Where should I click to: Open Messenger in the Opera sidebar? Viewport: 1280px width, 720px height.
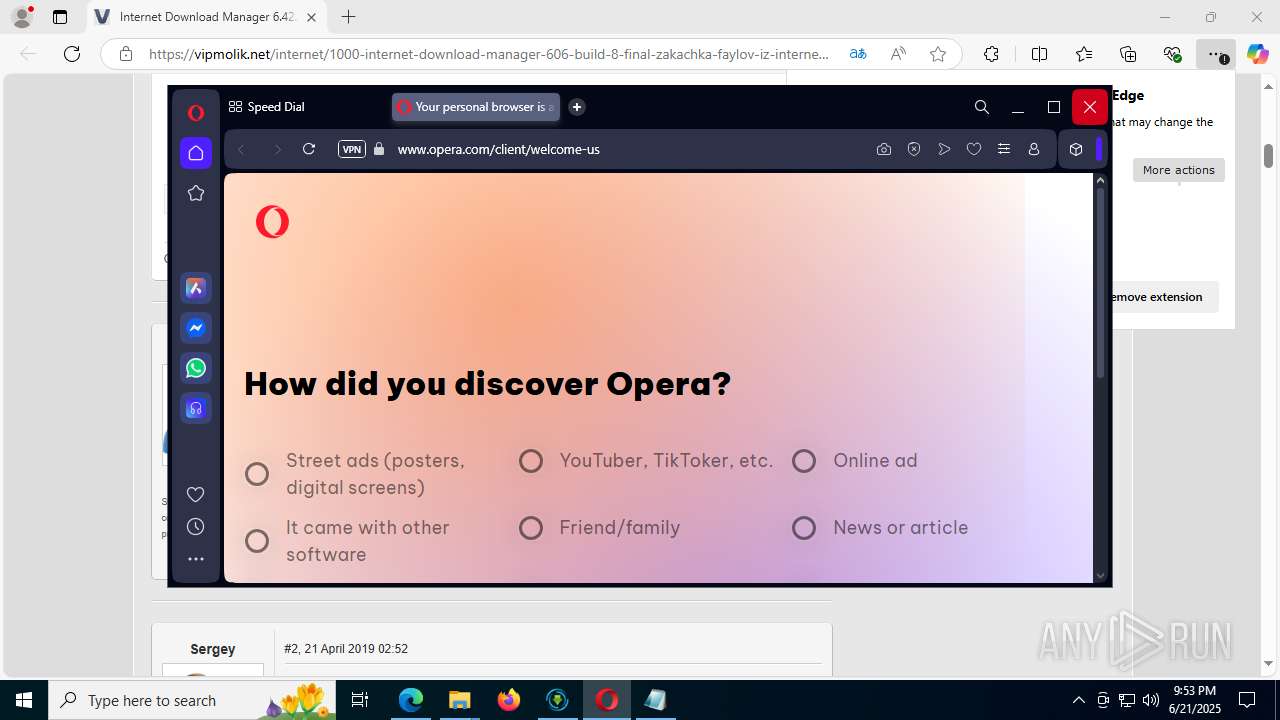(x=196, y=328)
